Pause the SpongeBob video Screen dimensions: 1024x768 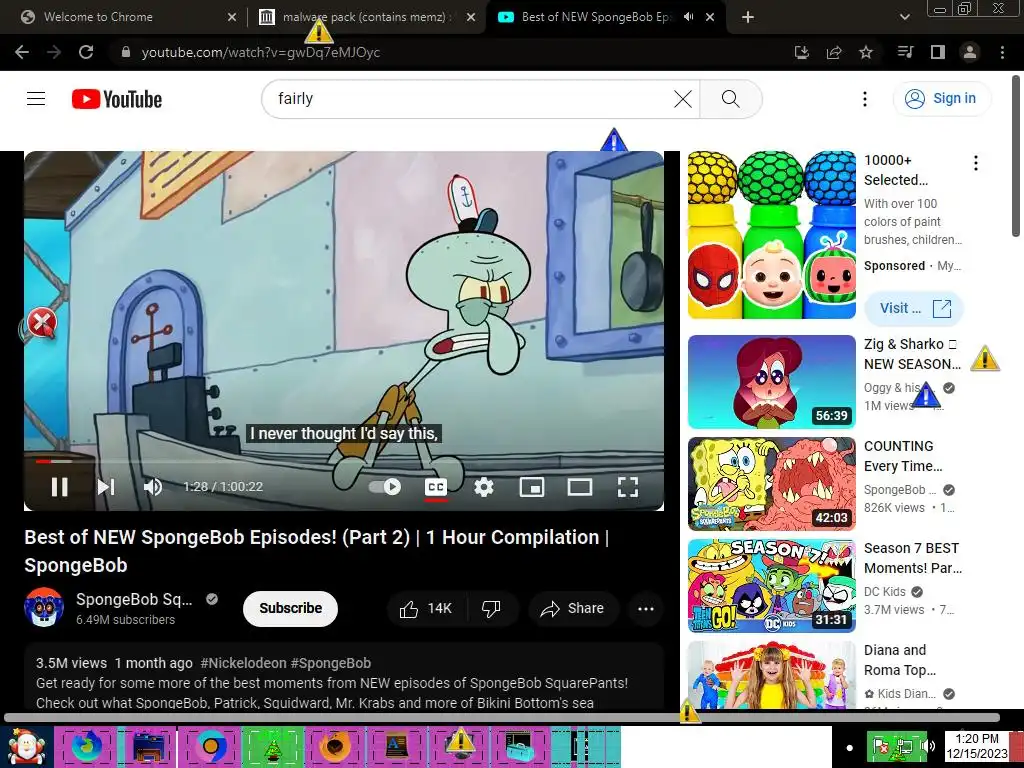click(59, 487)
